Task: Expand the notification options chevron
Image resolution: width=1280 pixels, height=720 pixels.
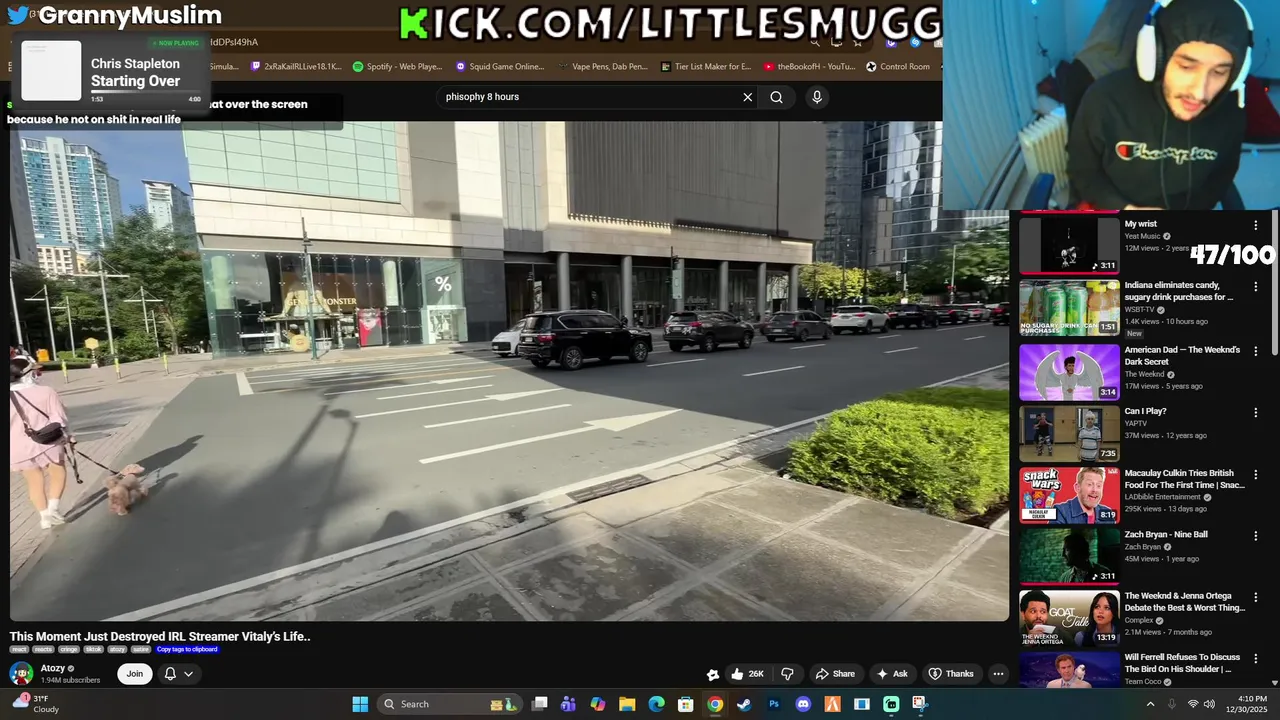Action: pos(188,674)
